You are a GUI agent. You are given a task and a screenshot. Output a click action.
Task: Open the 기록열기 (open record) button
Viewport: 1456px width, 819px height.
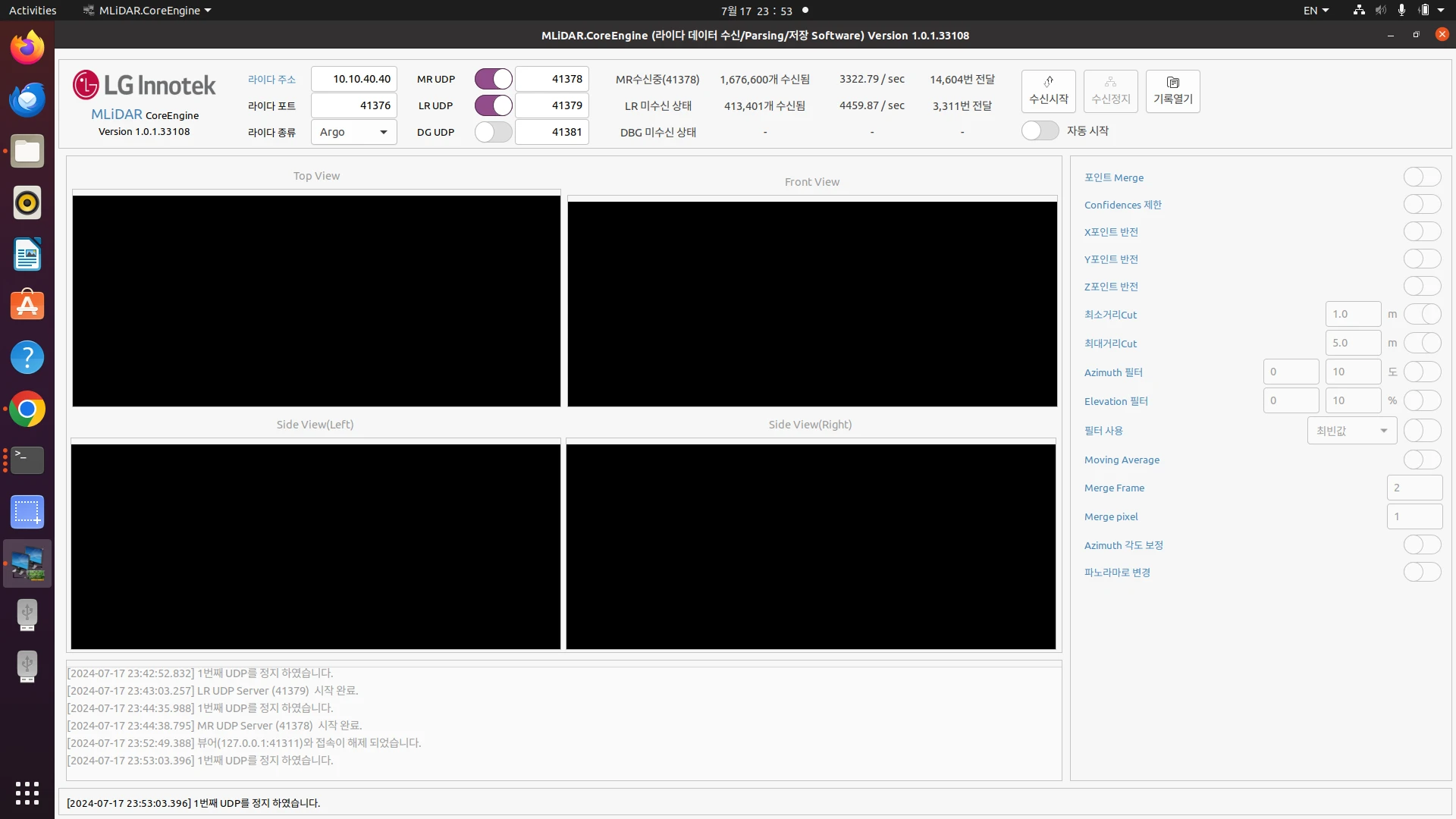(1172, 91)
